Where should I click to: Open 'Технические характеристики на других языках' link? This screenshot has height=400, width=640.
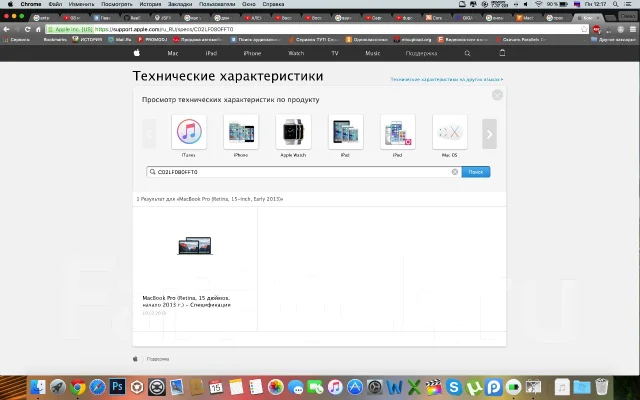[447, 80]
